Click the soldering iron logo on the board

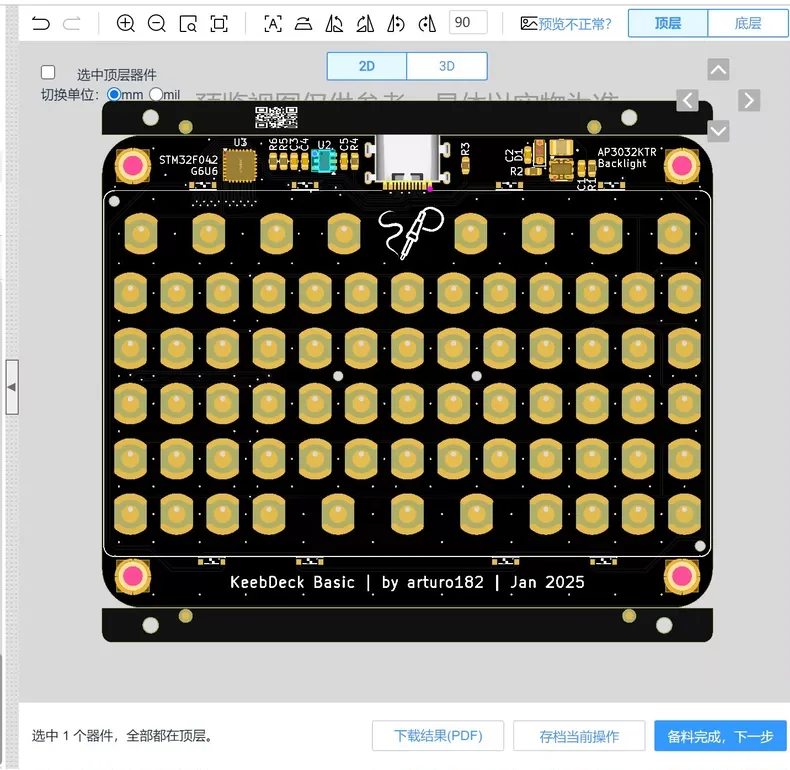(x=411, y=233)
